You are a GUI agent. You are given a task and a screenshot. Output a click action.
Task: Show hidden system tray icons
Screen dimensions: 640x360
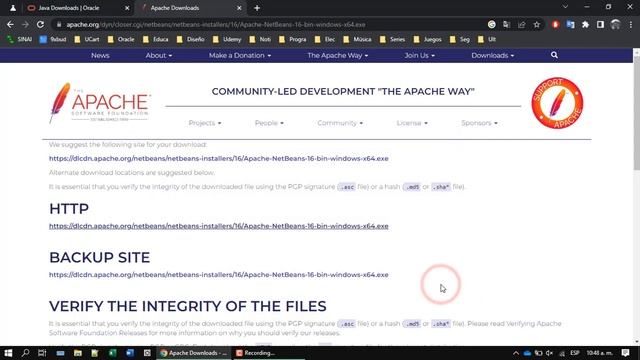pos(516,353)
